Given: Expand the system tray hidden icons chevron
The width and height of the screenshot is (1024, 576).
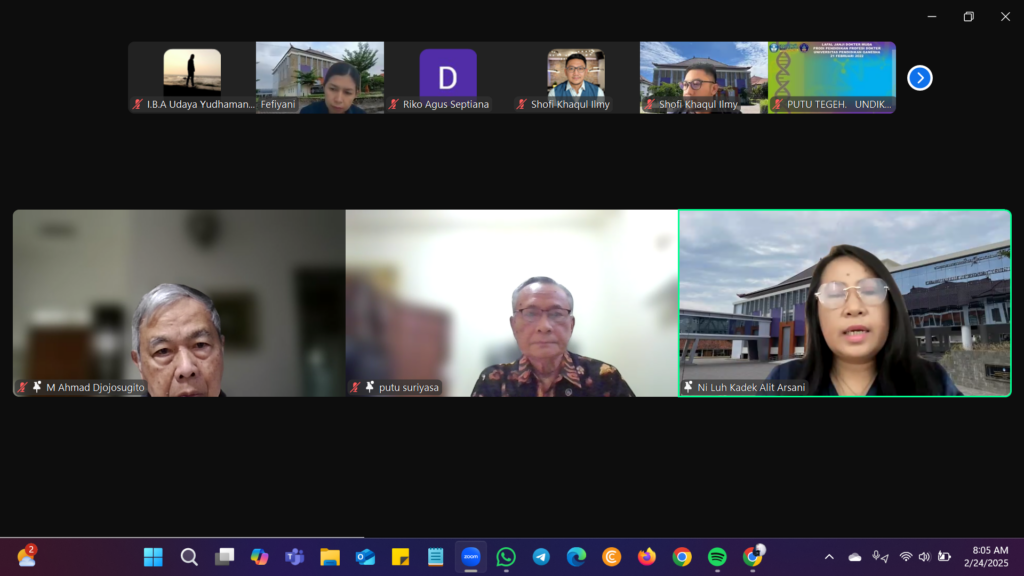Looking at the screenshot, I should [828, 557].
